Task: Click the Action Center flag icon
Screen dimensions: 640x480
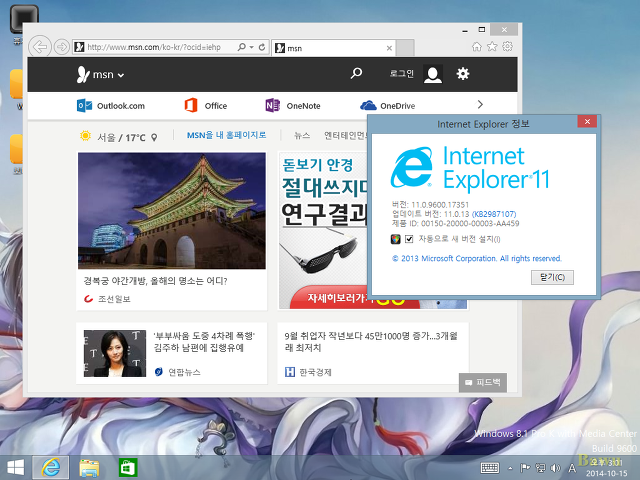Action: 525,468
